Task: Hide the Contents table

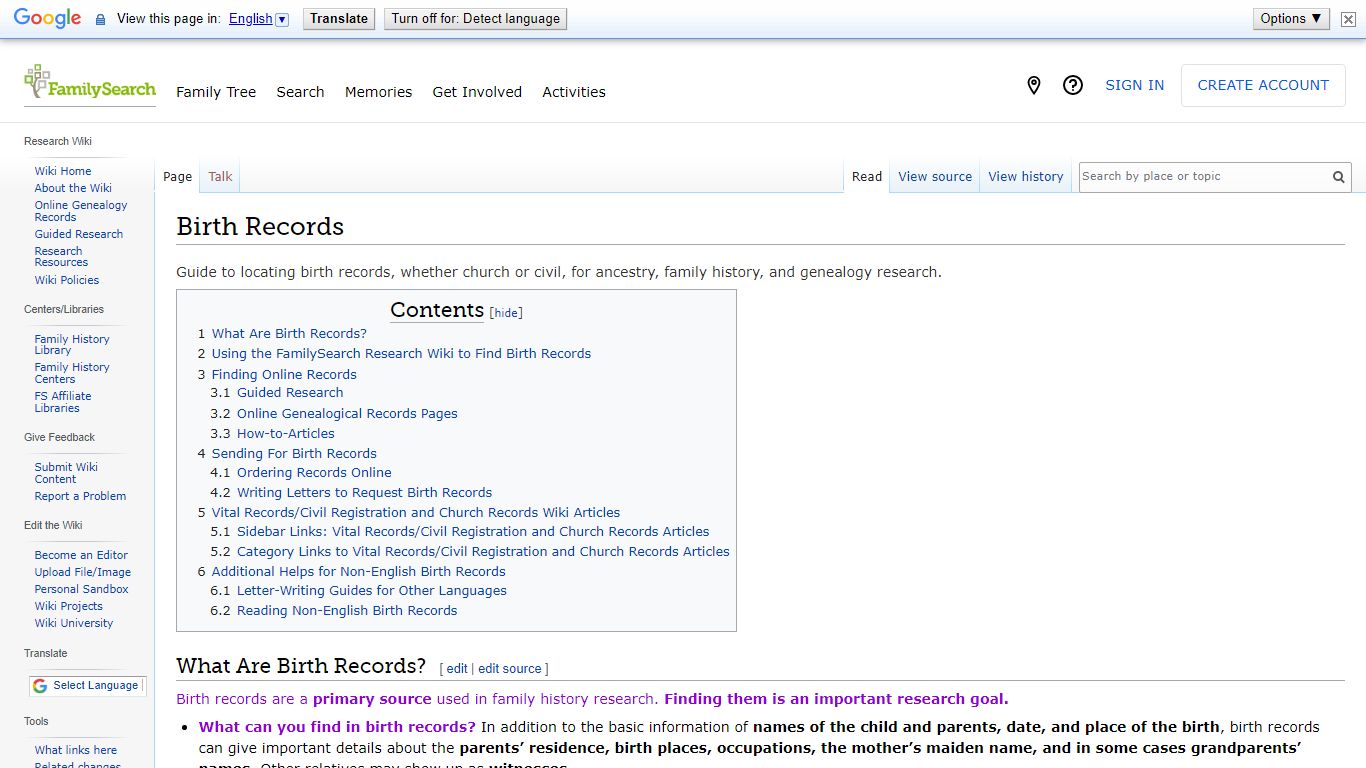Action: [507, 313]
